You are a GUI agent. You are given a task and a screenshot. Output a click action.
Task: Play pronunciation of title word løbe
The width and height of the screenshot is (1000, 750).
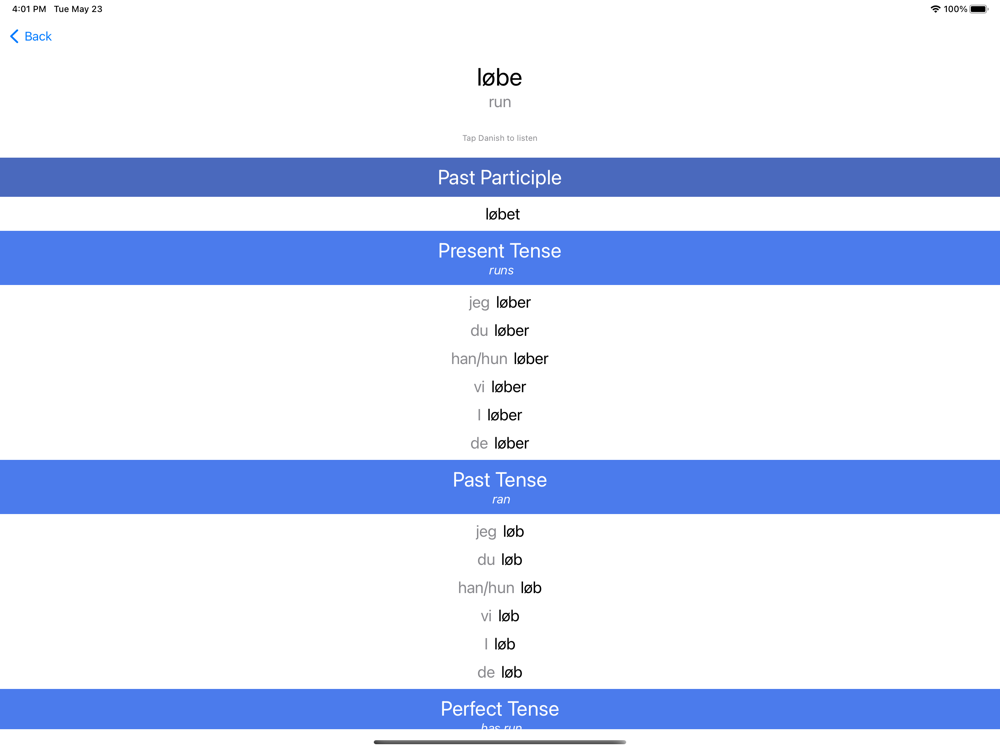pos(499,78)
